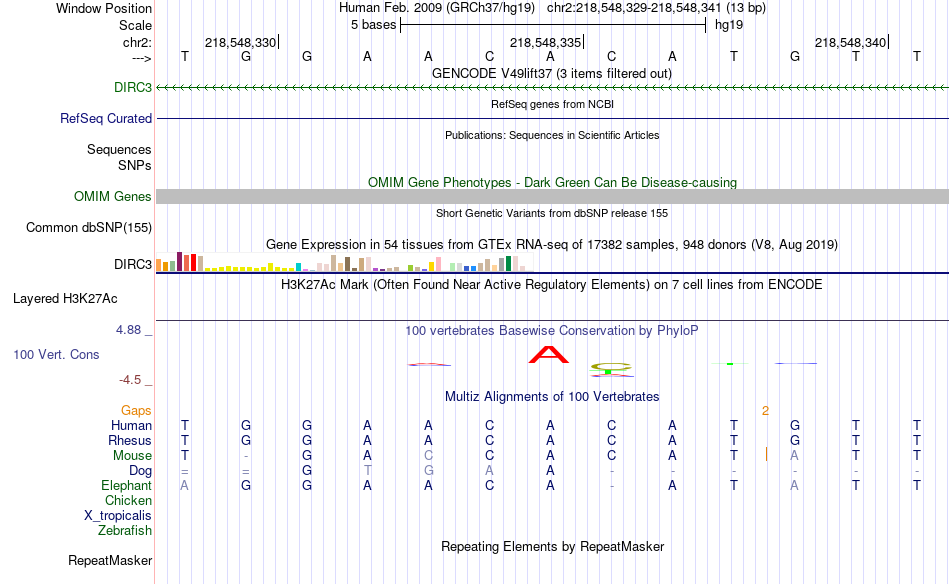The height and width of the screenshot is (584, 950).
Task: Click coordinate marker 218,548,340
Action: [x=850, y=42]
